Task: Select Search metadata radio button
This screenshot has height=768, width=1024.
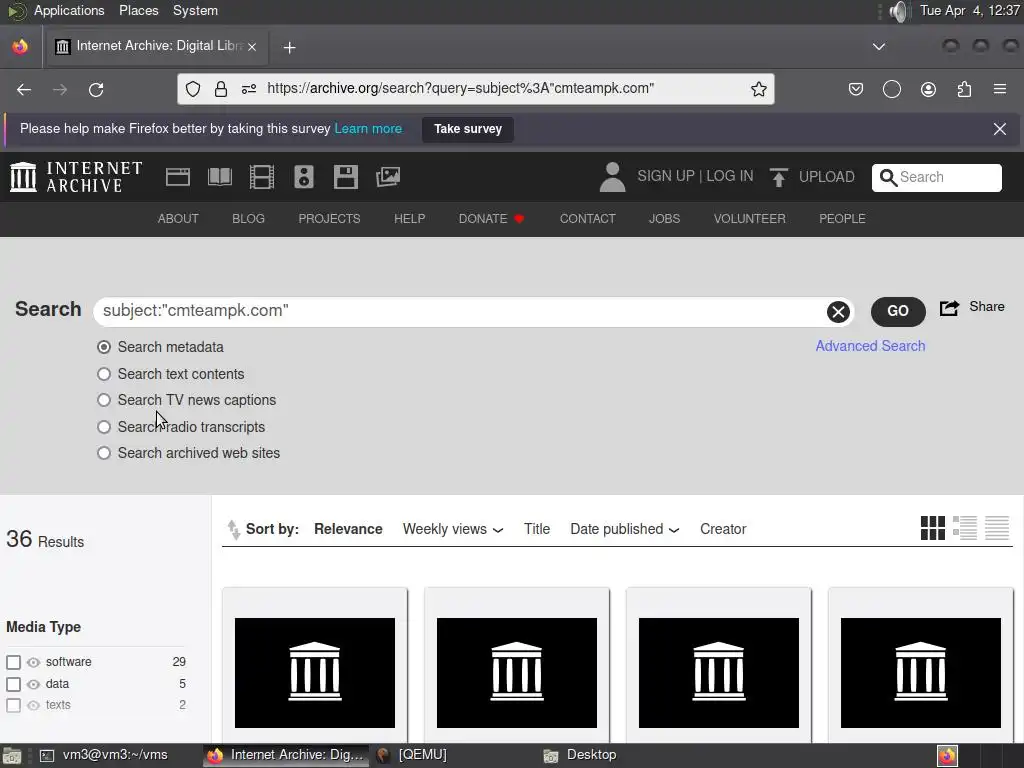Action: (104, 347)
